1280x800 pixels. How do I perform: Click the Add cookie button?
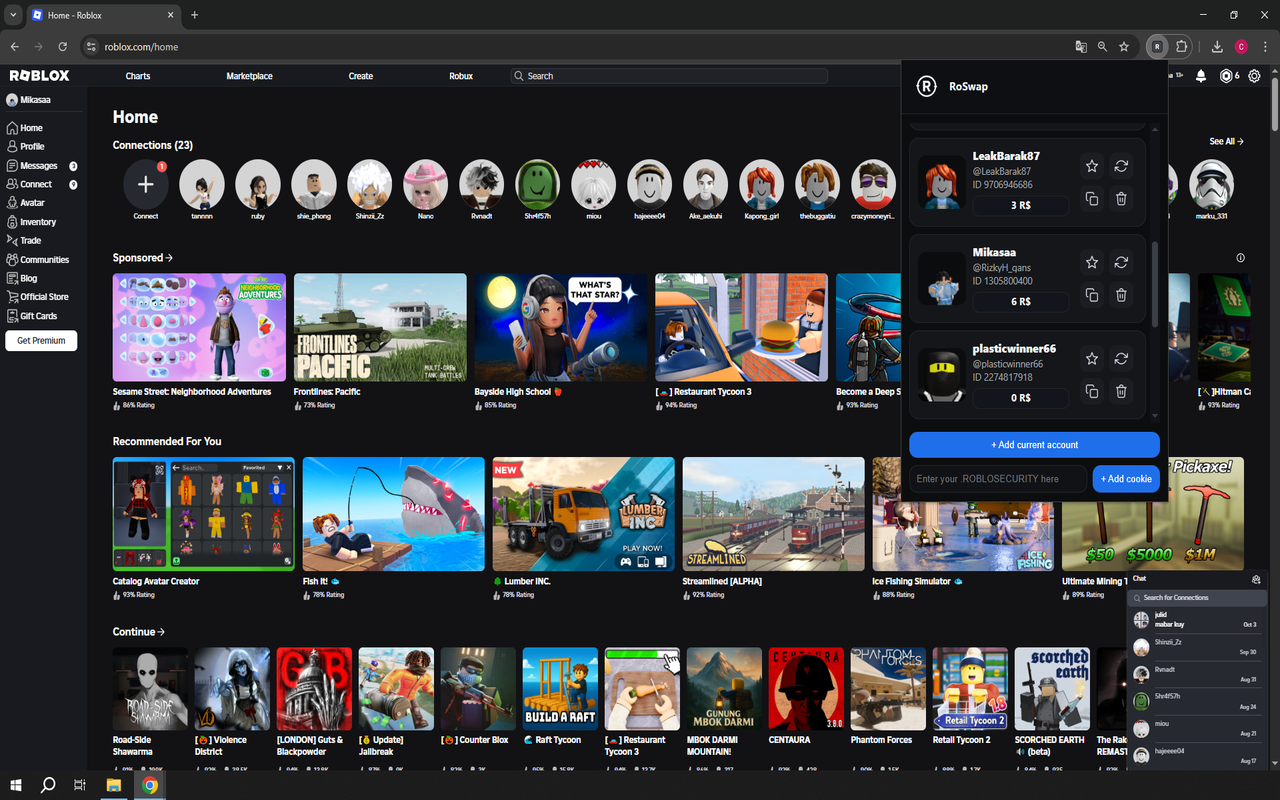click(x=1126, y=479)
